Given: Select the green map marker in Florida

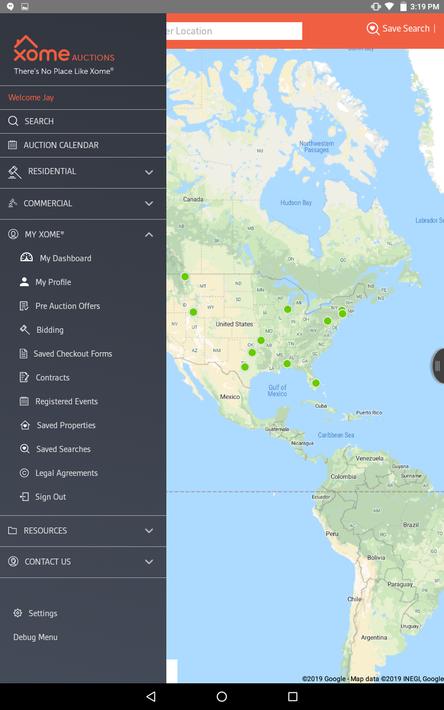Looking at the screenshot, I should (316, 383).
